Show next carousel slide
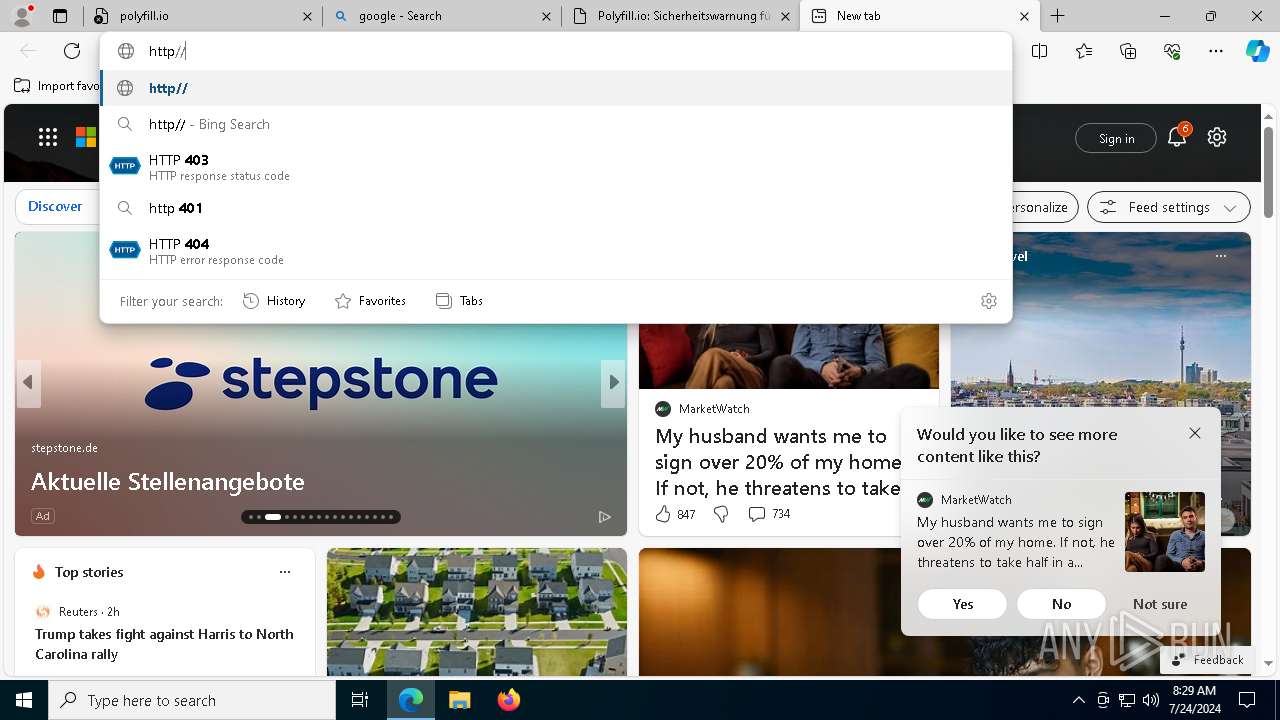The width and height of the screenshot is (1280, 720). (x=613, y=382)
